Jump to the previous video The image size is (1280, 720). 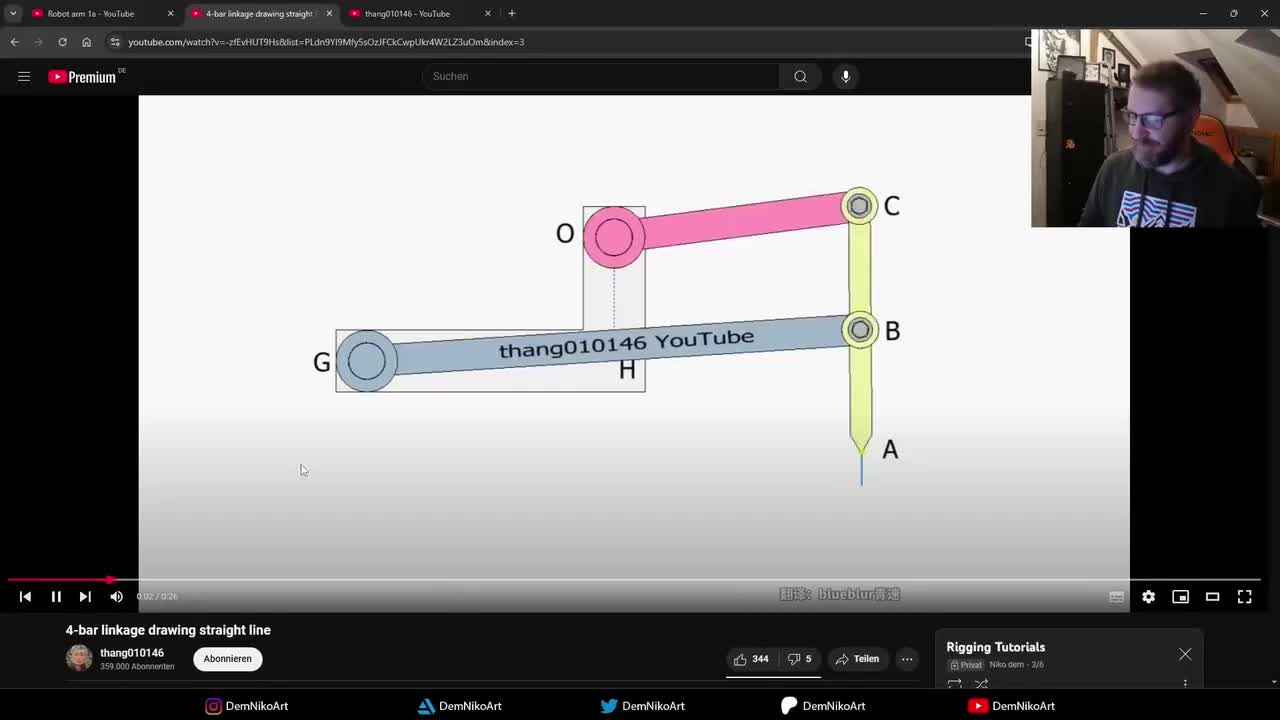point(25,596)
